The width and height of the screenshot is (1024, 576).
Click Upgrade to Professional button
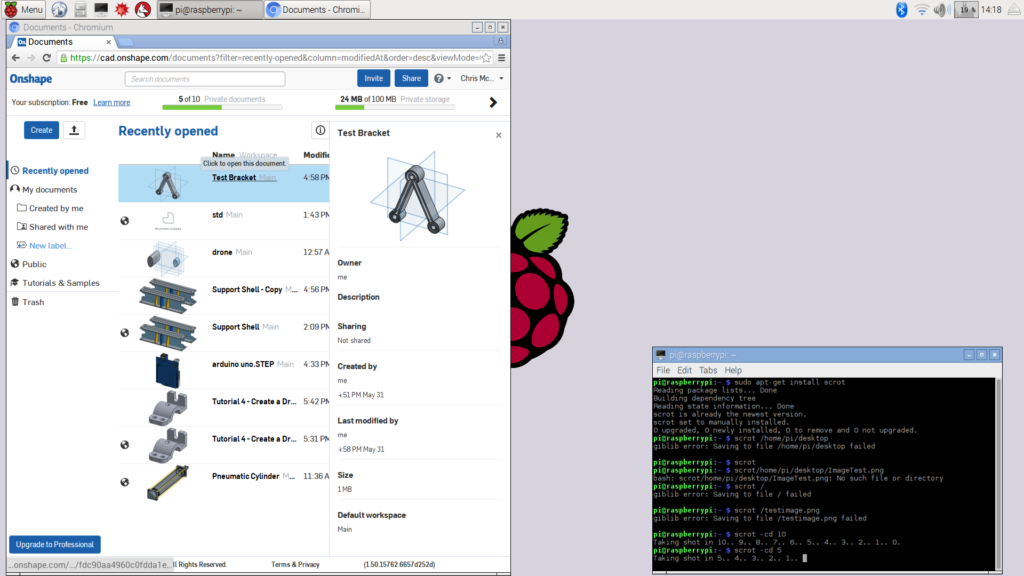tap(55, 544)
